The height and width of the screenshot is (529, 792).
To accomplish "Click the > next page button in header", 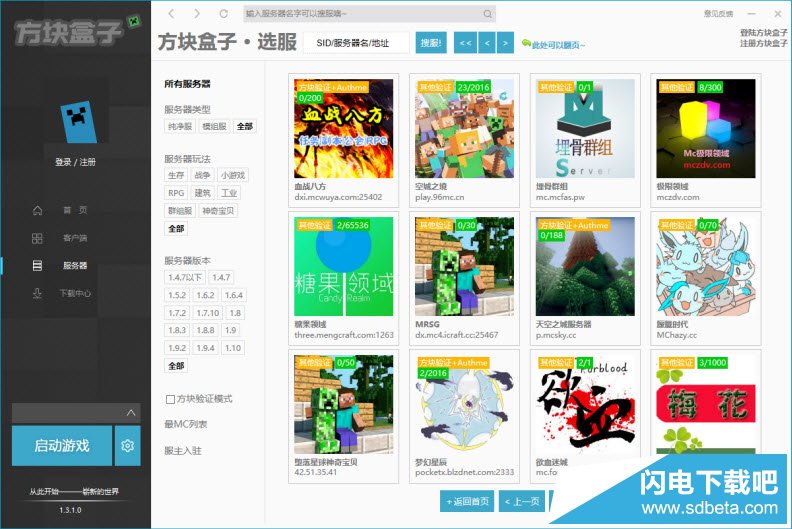I will click(x=505, y=43).
